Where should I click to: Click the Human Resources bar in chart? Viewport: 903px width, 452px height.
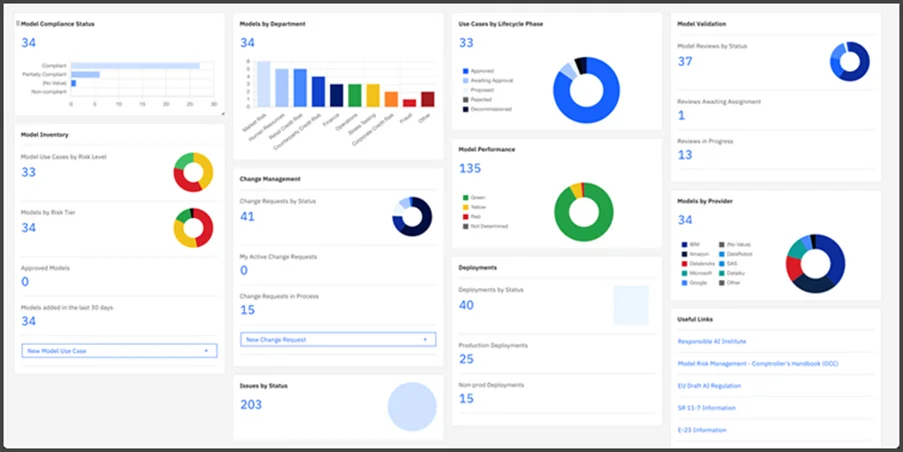coord(282,88)
